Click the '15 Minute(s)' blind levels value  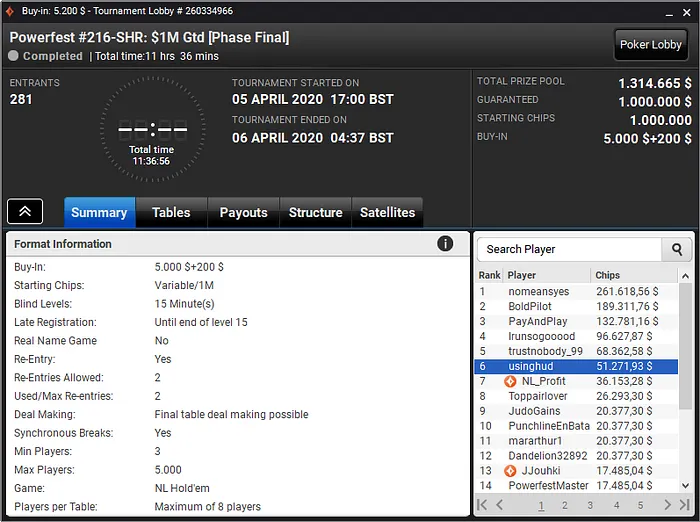pyautogui.click(x=184, y=304)
